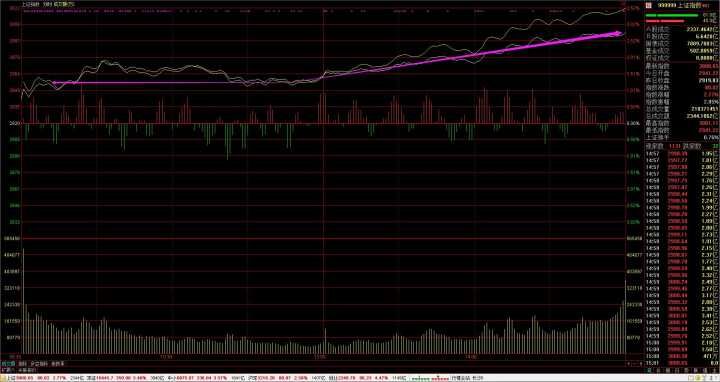Click the red-green market breadth meter in status bar
Screen dimensions: 720x382
click(x=429, y=378)
